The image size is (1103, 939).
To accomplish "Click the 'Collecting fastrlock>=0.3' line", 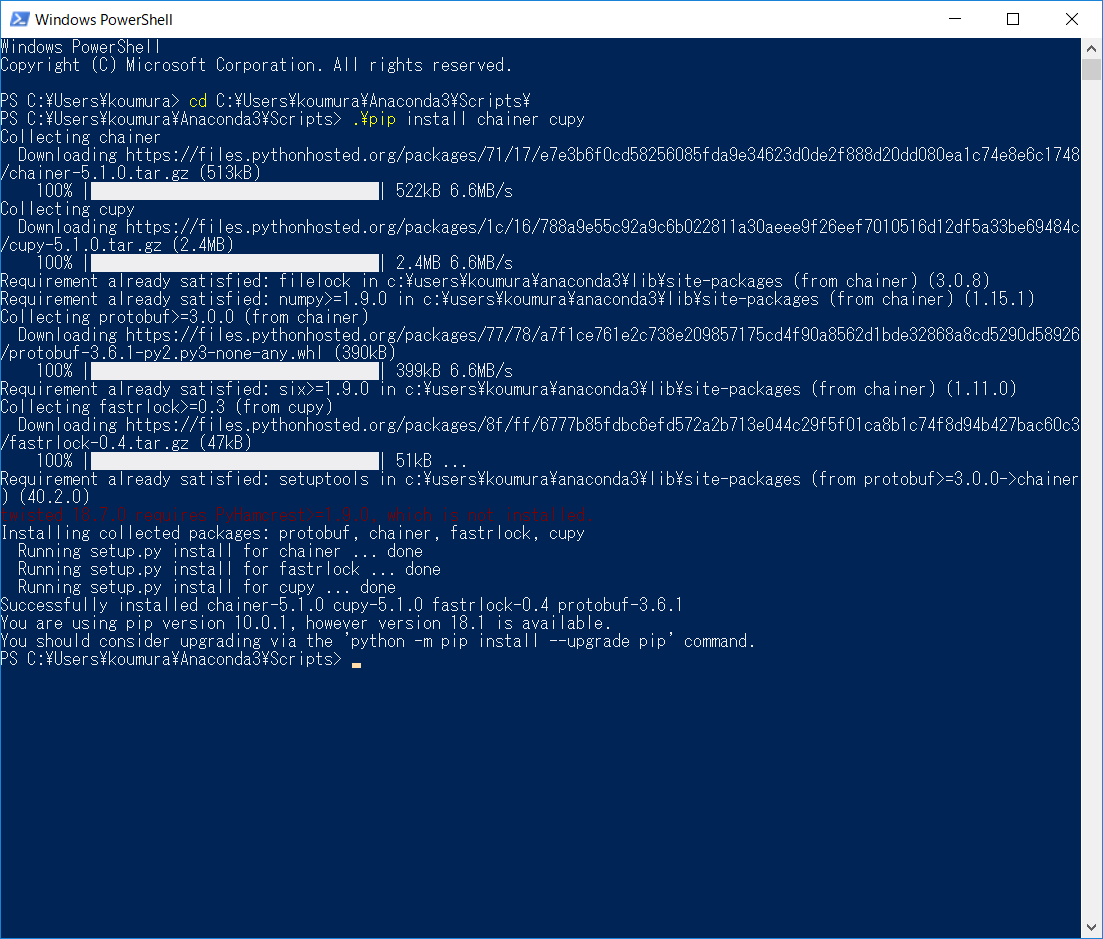I will click(167, 407).
